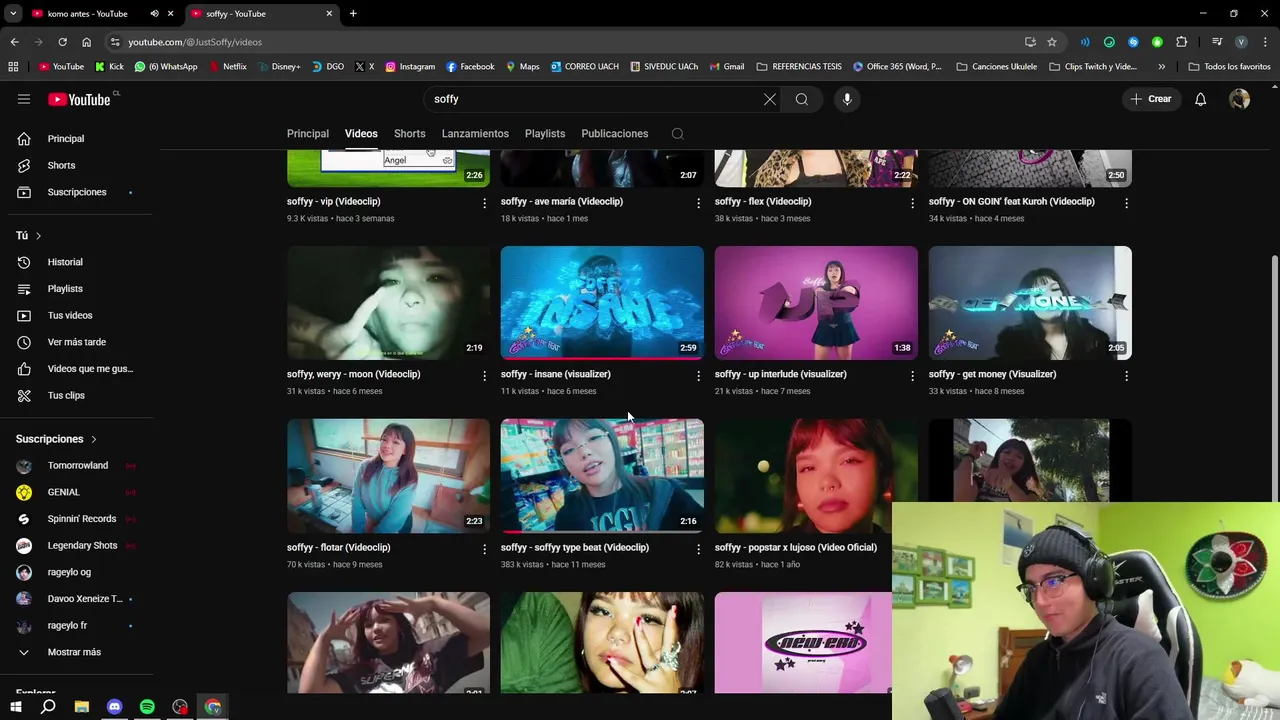The image size is (1280, 720).
Task: Click the Crear button
Action: coord(1151,99)
